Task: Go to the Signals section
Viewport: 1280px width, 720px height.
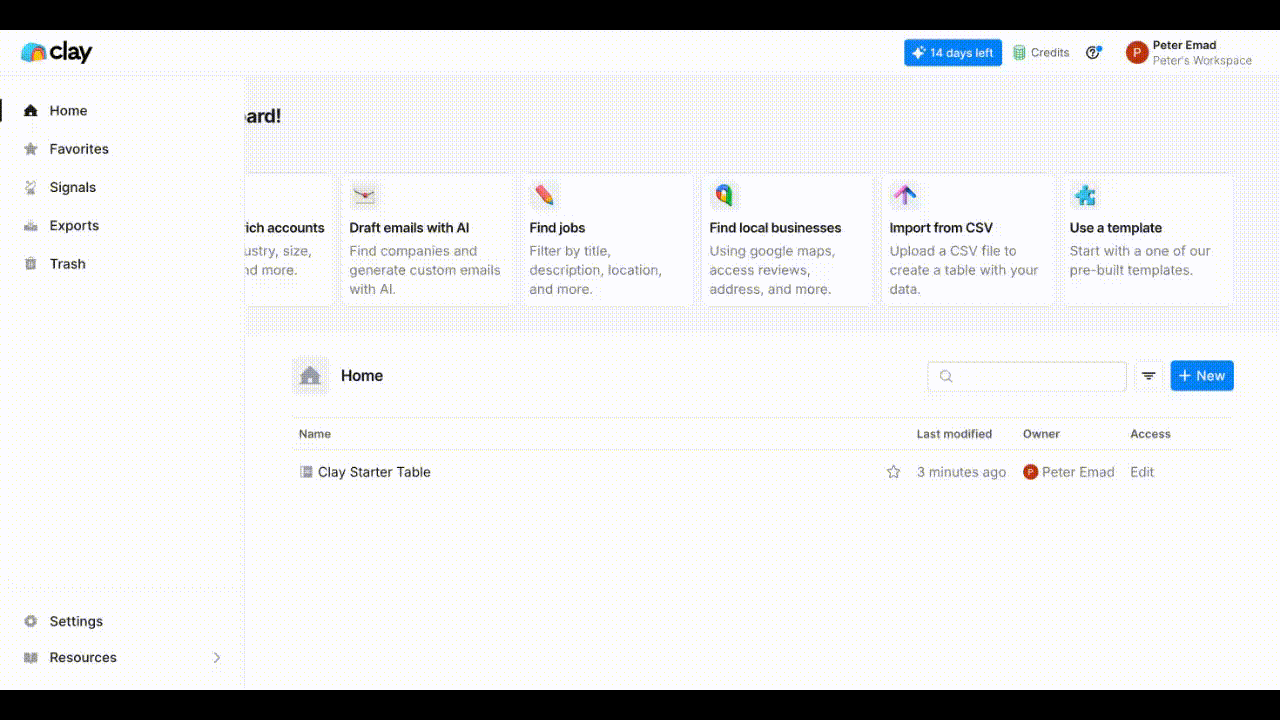Action: tap(72, 187)
